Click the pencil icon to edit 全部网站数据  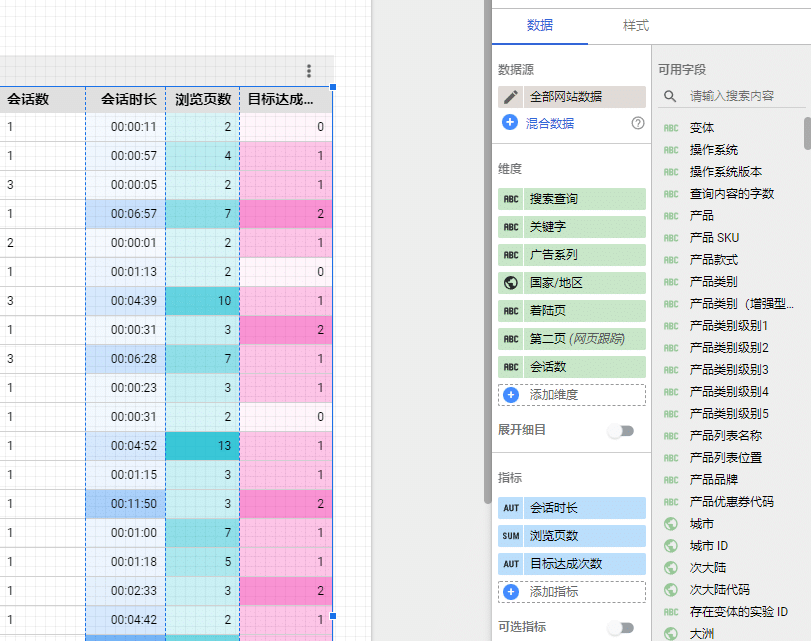click(x=511, y=97)
